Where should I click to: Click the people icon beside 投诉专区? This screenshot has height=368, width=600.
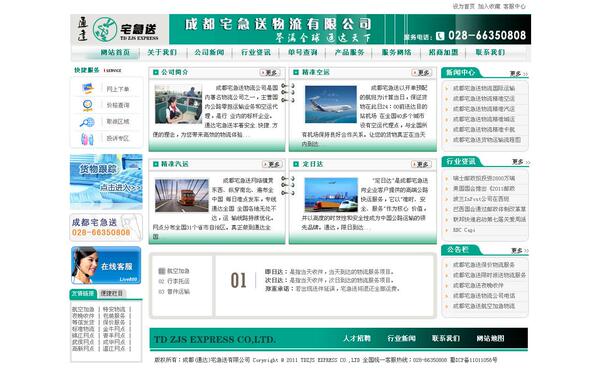[x=87, y=139]
